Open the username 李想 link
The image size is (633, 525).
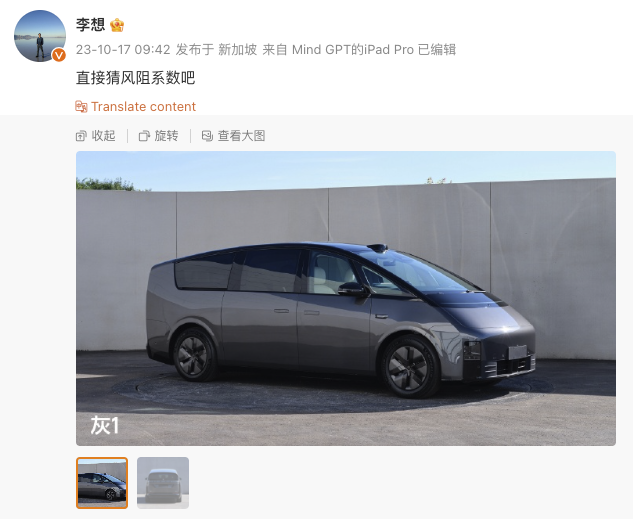coord(90,25)
